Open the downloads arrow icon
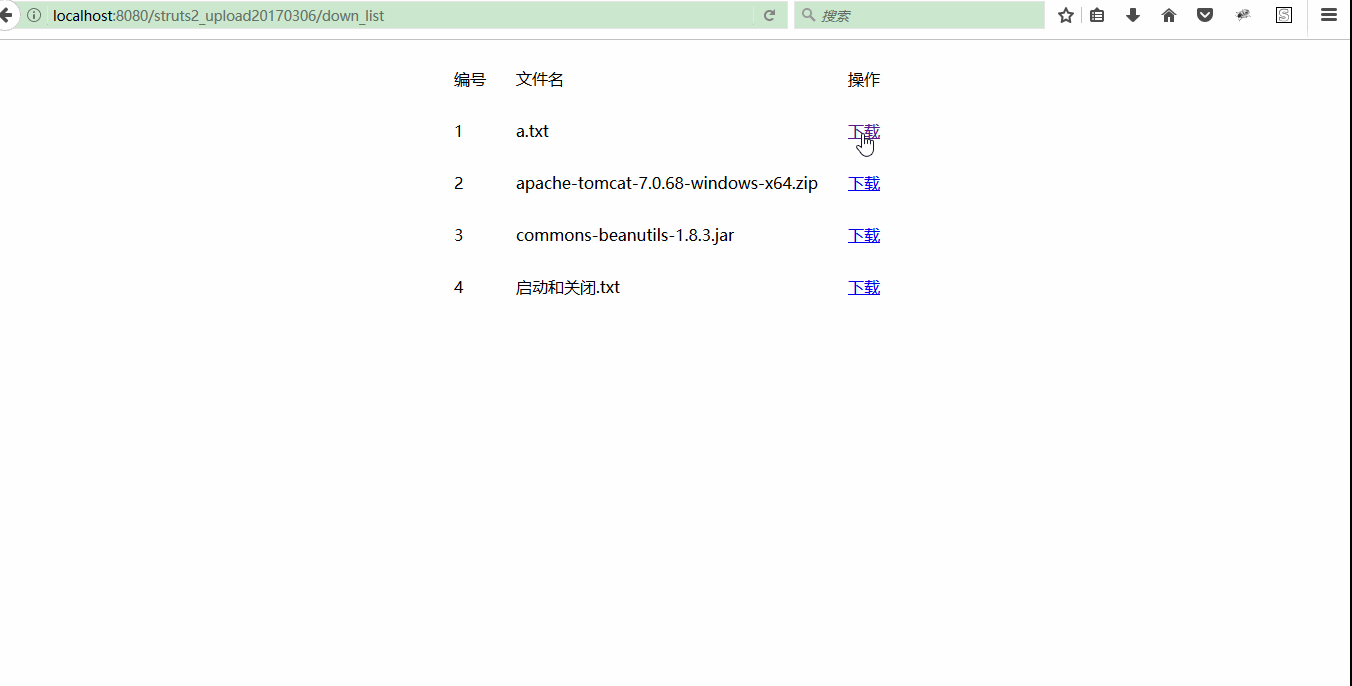This screenshot has height=686, width=1352. click(1133, 15)
